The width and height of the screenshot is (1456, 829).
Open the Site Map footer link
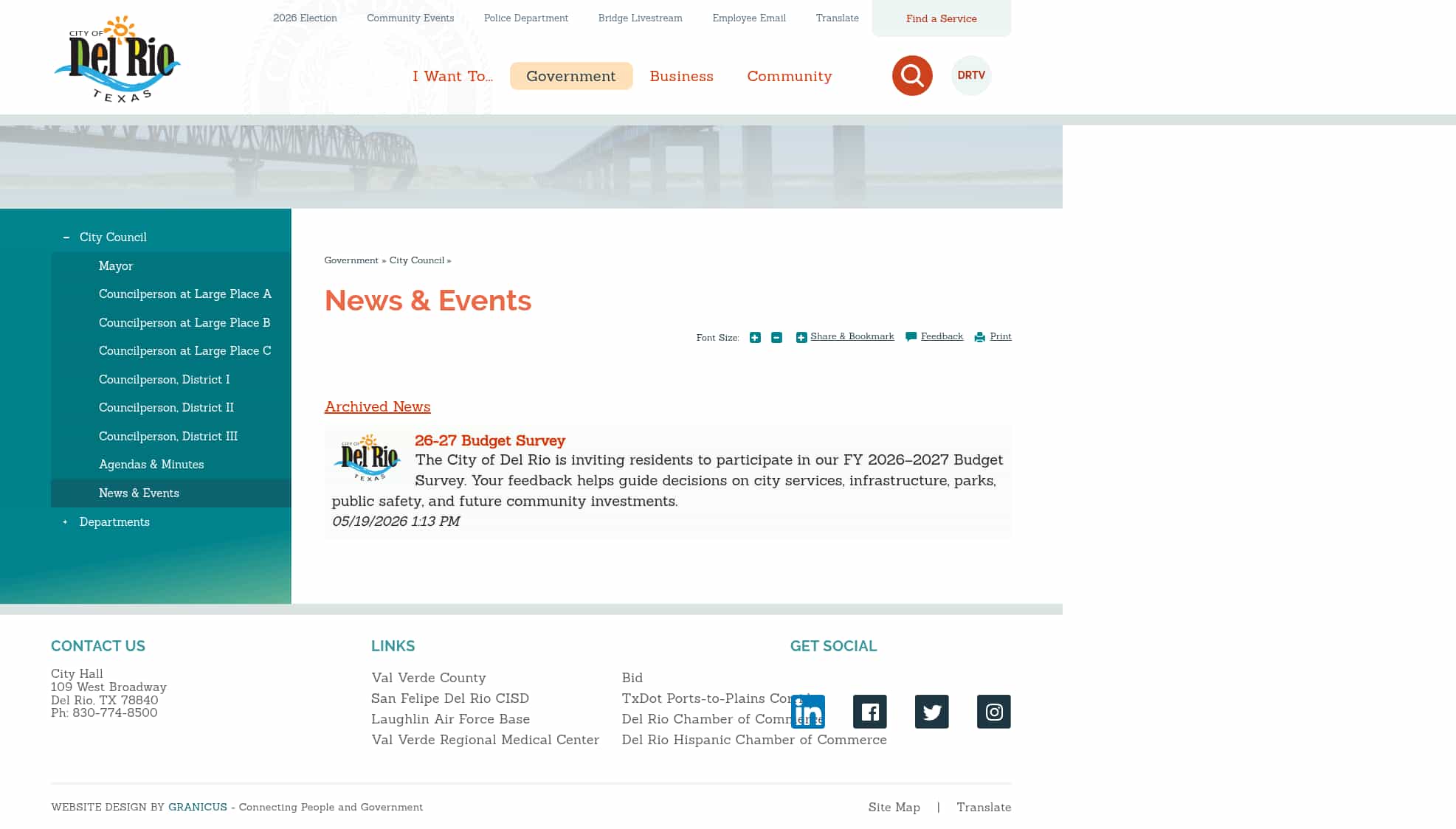(x=894, y=808)
